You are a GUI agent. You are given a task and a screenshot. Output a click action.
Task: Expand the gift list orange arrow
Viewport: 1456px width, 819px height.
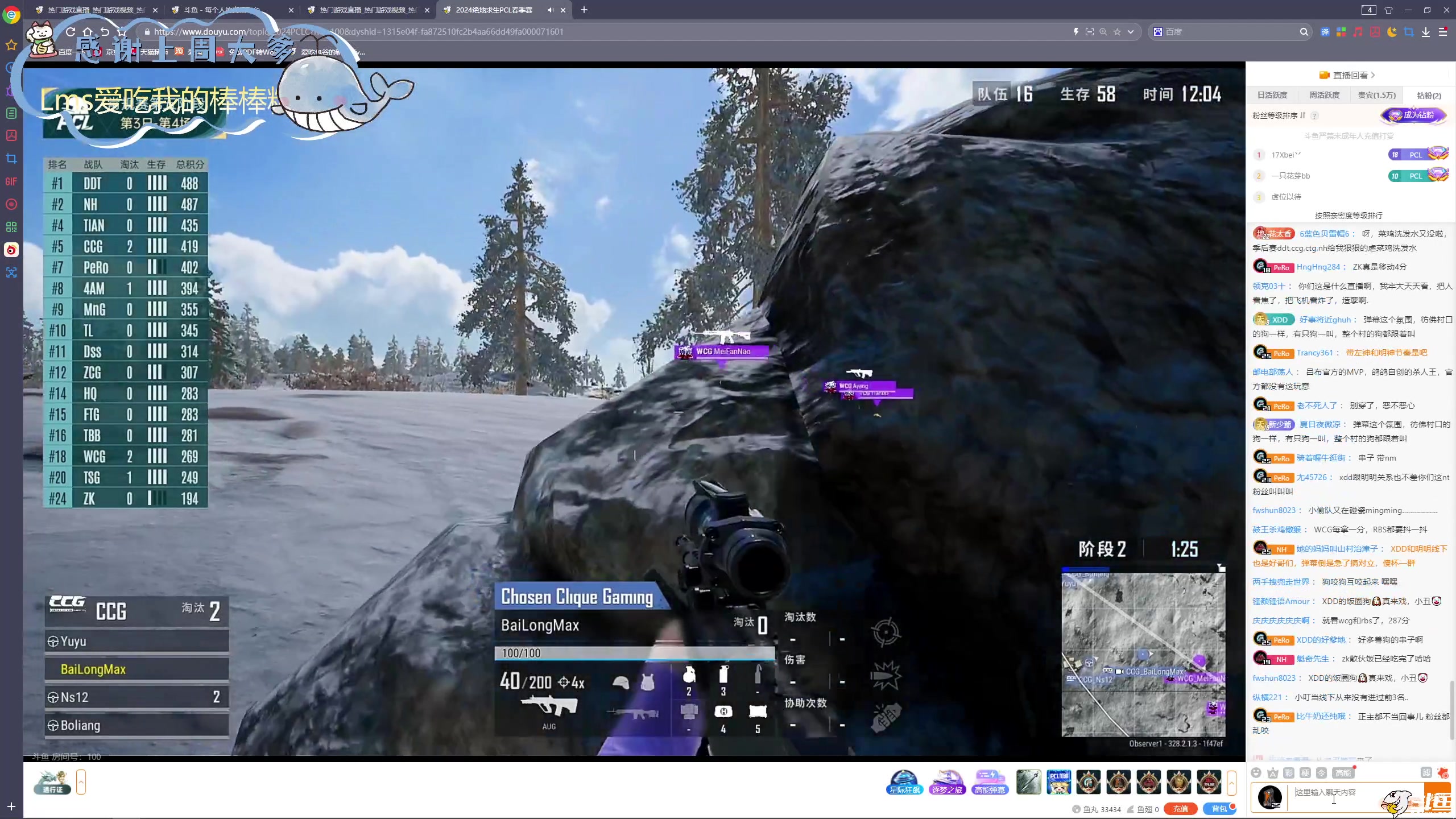tap(1231, 783)
